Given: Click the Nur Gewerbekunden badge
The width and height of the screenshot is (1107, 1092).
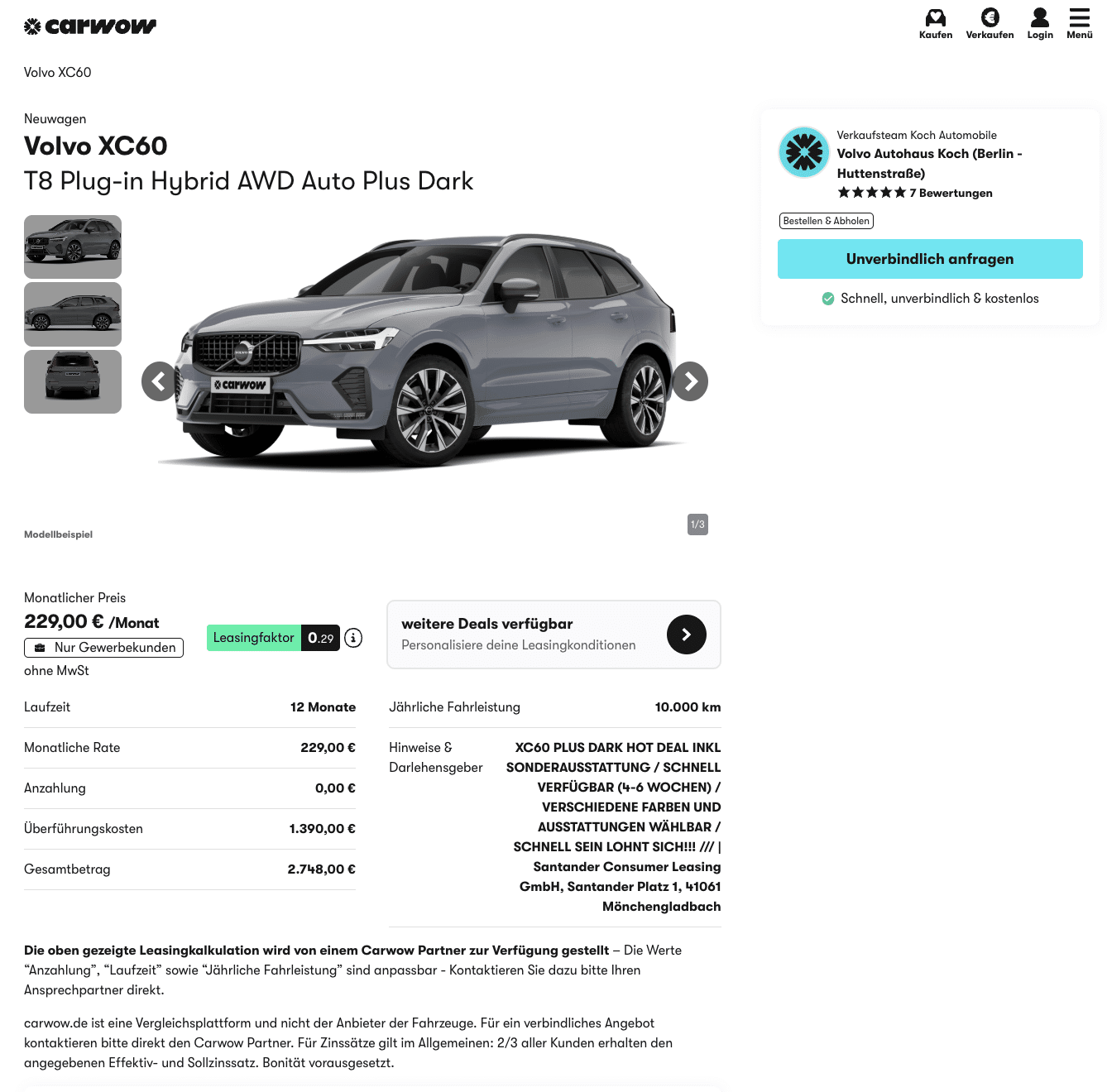Looking at the screenshot, I should pyautogui.click(x=104, y=648).
